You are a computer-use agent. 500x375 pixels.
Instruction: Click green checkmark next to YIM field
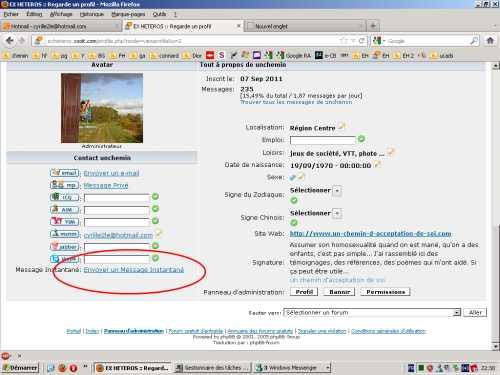tap(155, 221)
